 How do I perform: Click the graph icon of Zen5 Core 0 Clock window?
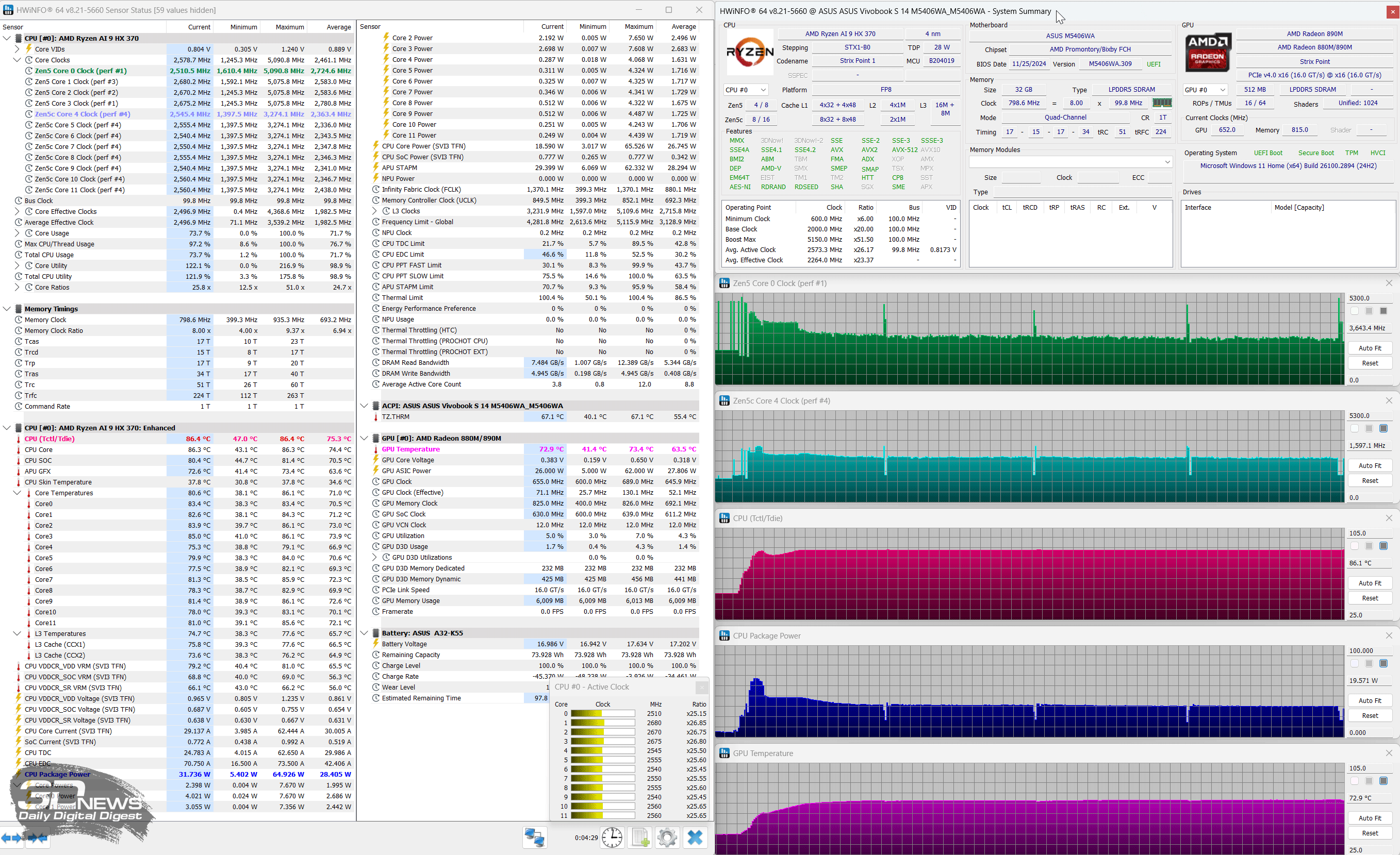click(724, 283)
